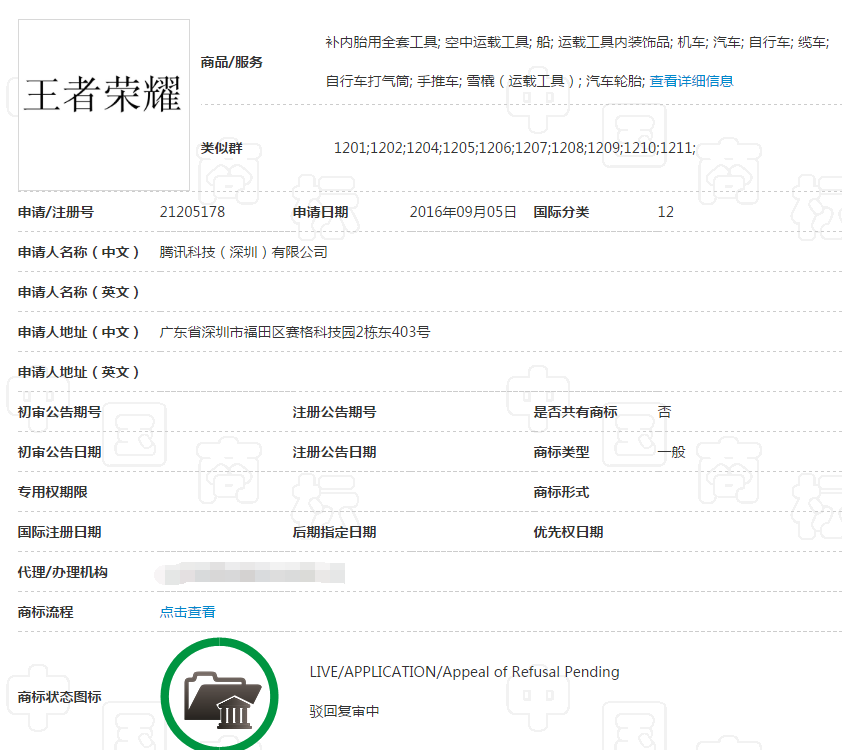Select the 申请人名称（中文）row label

(x=80, y=252)
